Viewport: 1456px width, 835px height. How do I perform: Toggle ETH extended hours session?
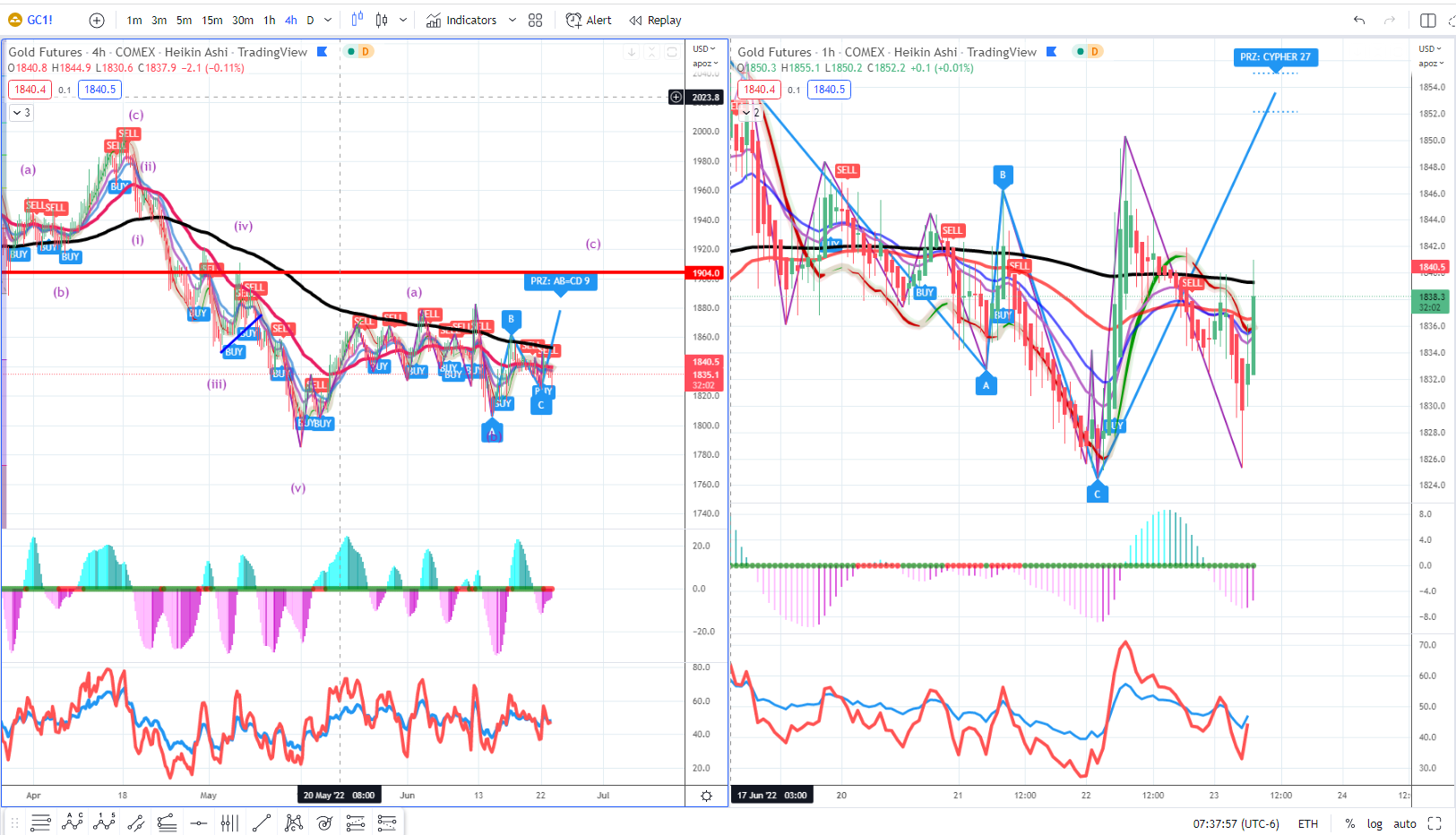1308,823
